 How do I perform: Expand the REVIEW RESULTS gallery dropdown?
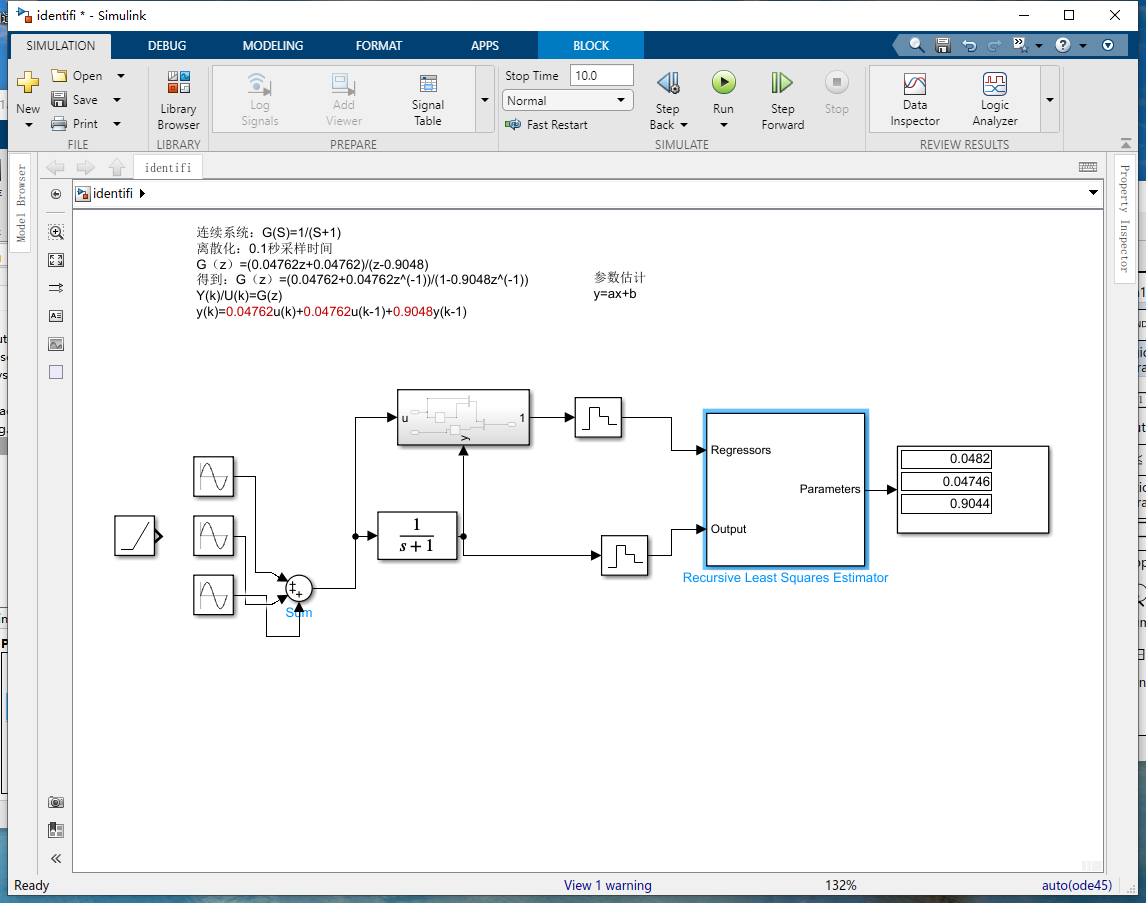(x=1050, y=100)
